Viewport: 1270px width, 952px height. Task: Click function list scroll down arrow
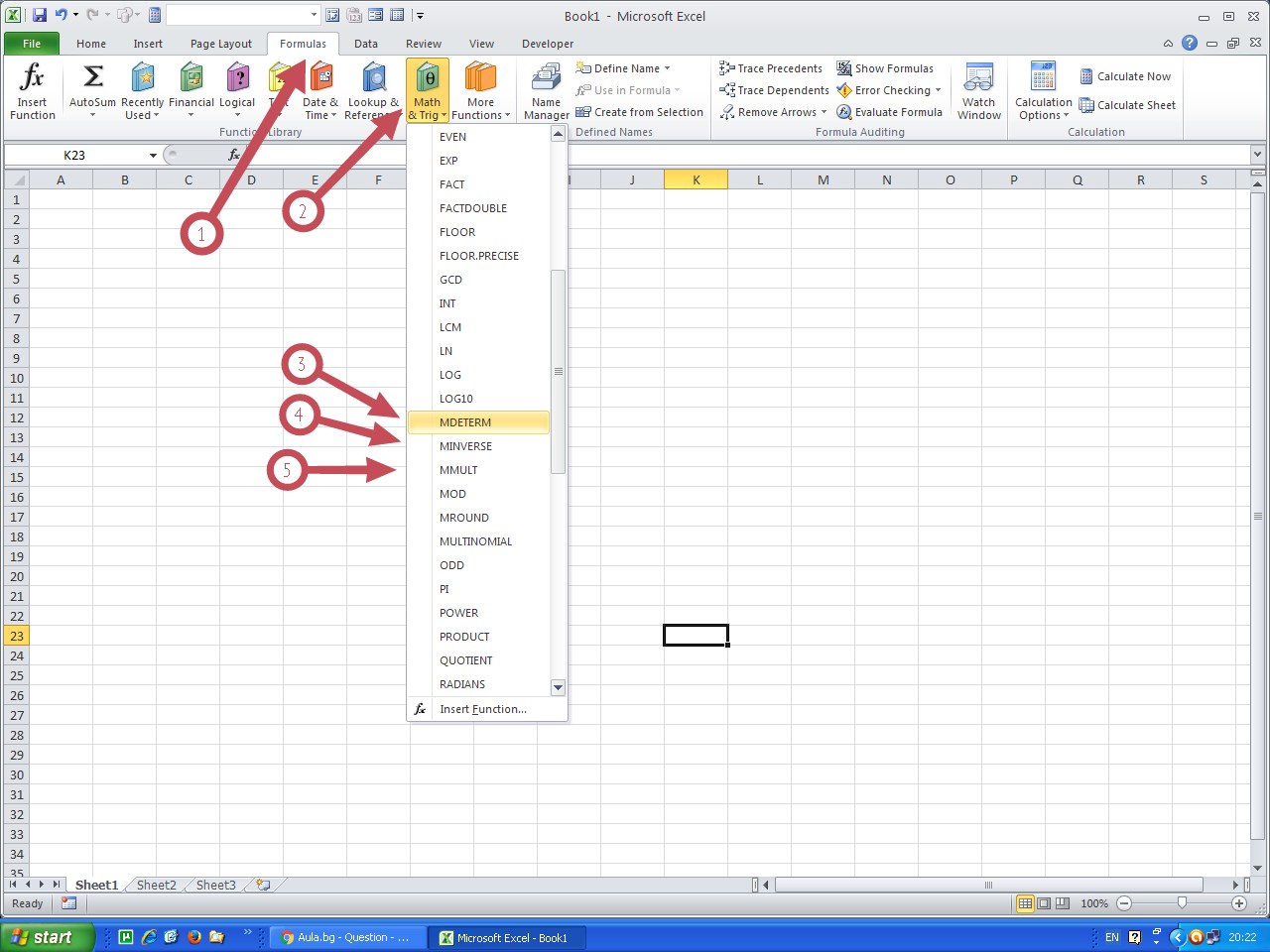pyautogui.click(x=558, y=687)
